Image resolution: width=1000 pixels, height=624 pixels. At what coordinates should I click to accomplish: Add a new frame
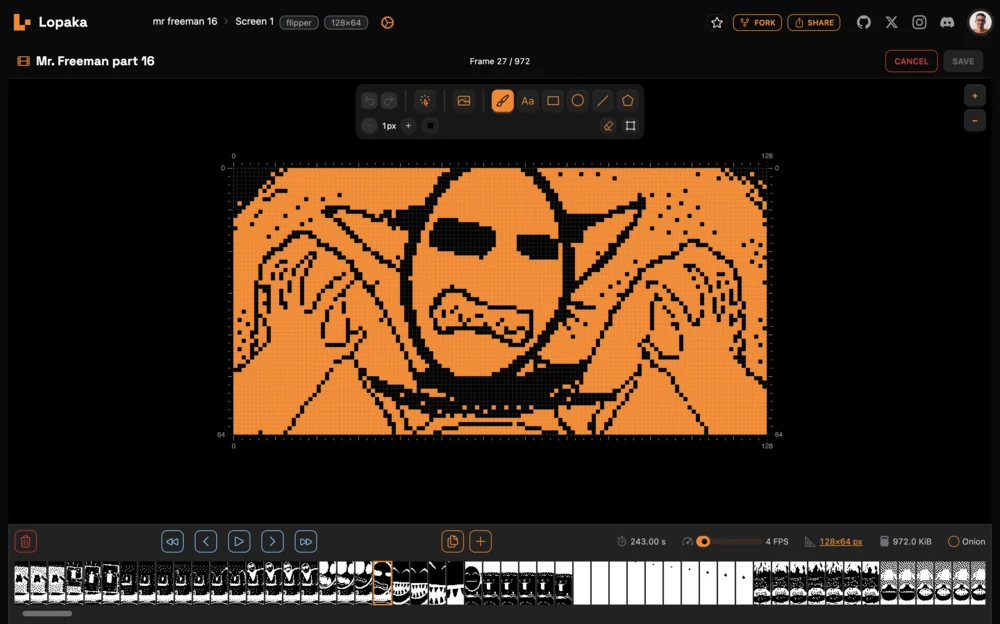click(480, 542)
